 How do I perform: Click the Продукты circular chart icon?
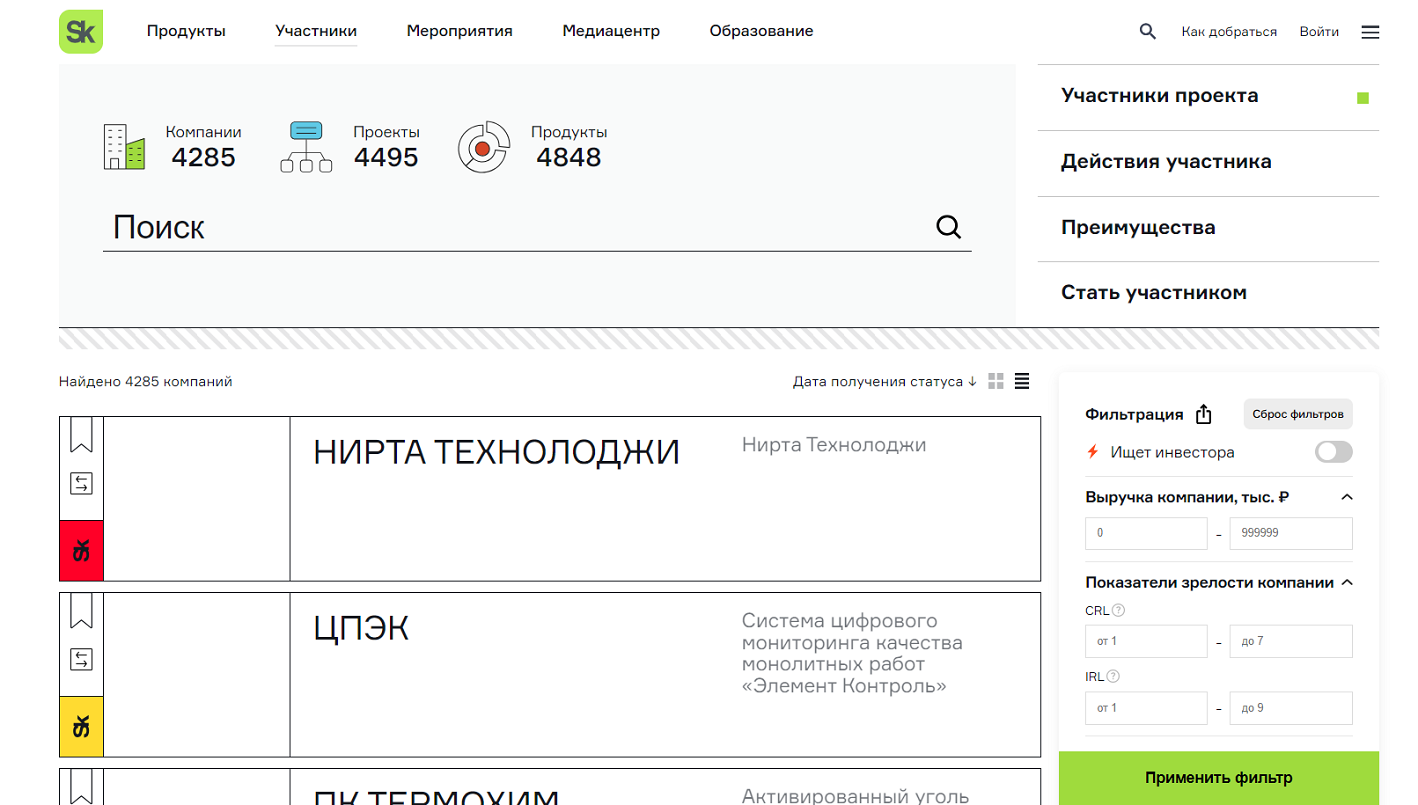(x=483, y=147)
